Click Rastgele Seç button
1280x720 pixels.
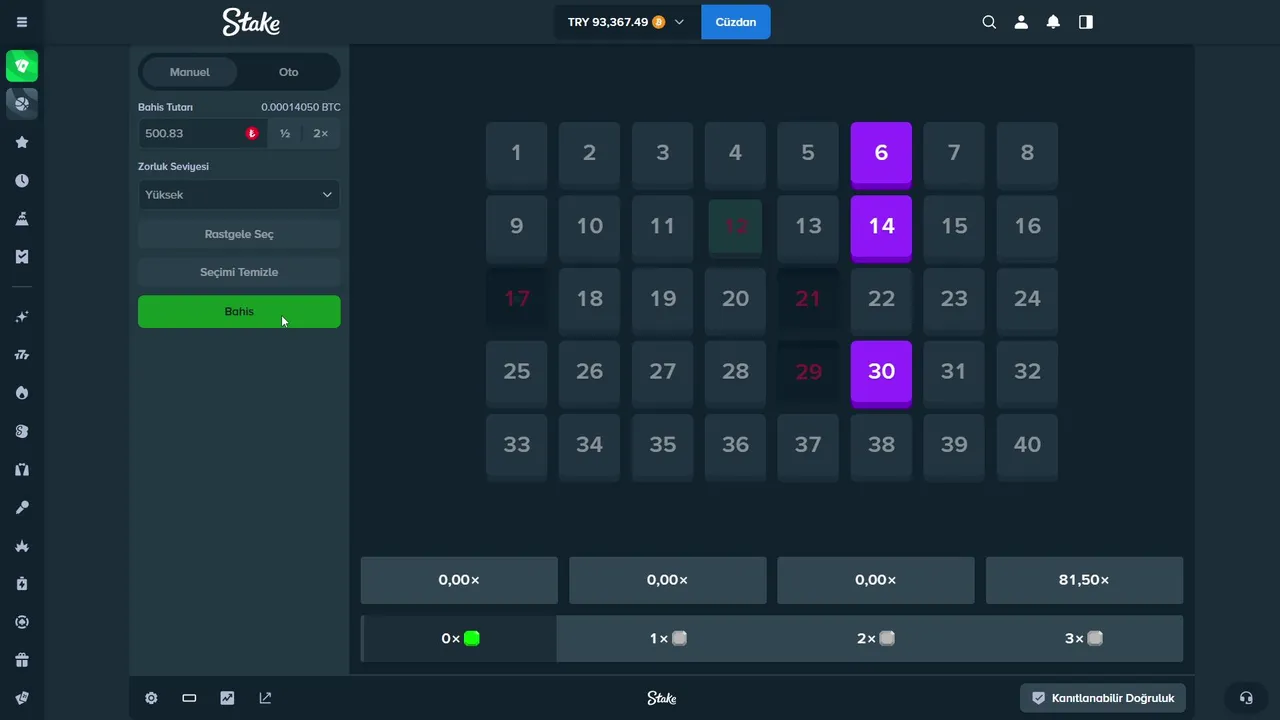[239, 234]
